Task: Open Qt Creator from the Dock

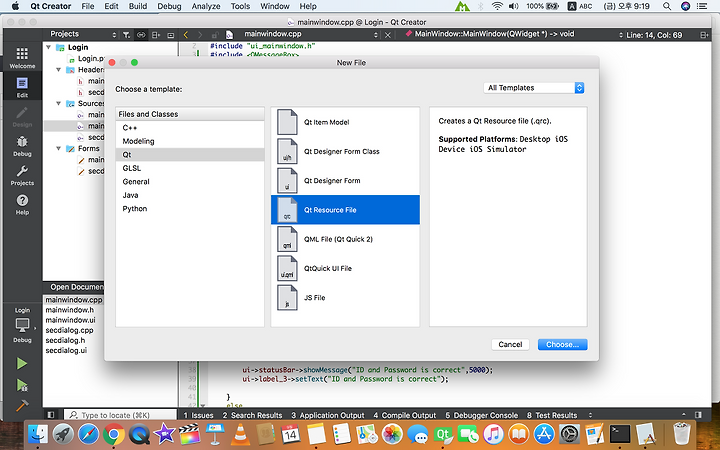Action: [x=442, y=434]
